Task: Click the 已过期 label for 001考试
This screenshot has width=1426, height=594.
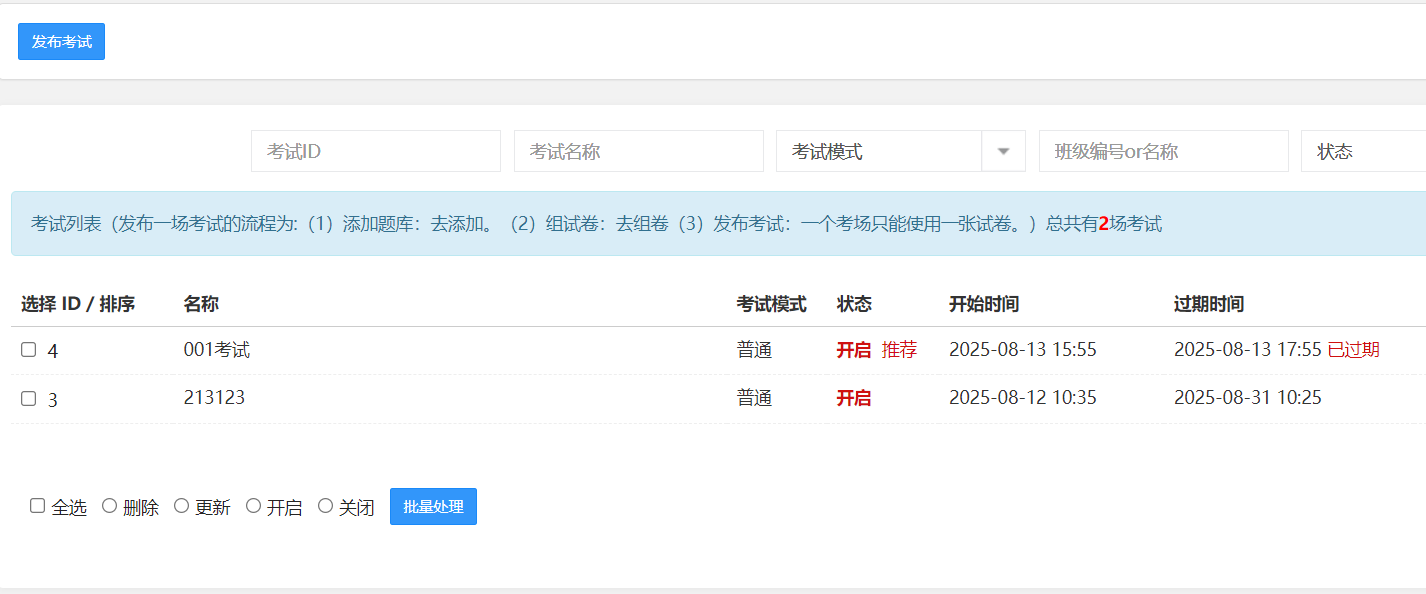Action: click(x=1353, y=350)
